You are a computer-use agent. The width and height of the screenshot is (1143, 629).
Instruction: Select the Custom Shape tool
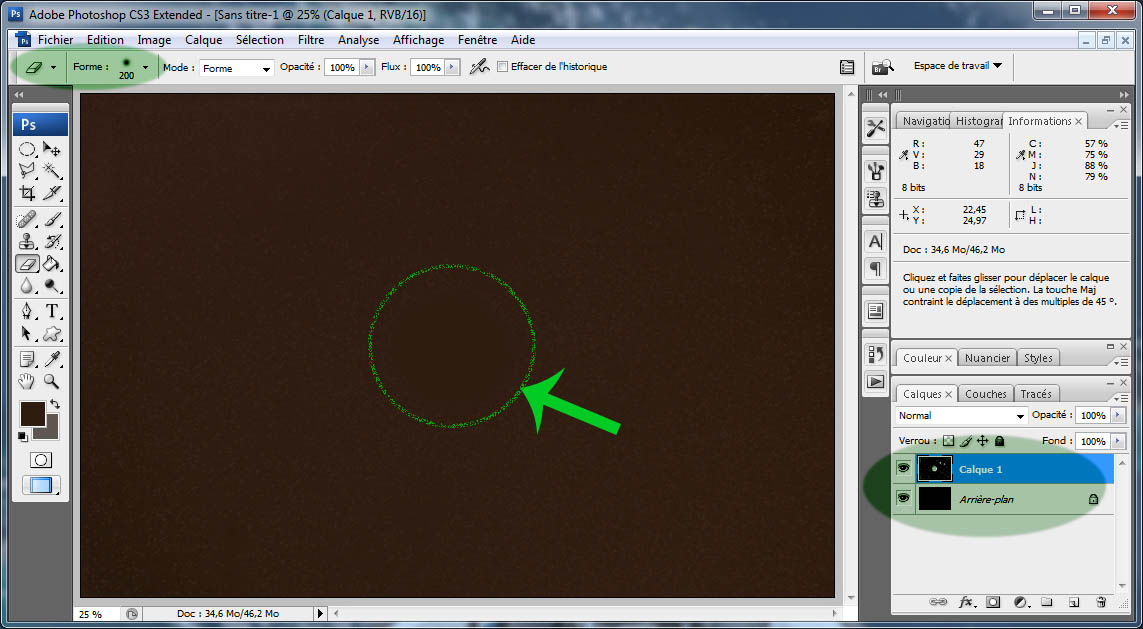(52, 334)
